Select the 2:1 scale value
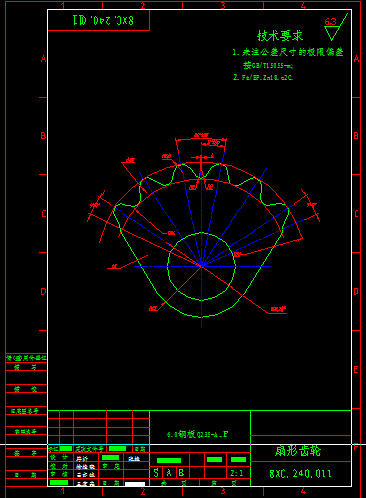Image resolution: width=366 pixels, height=498 pixels. [x=237, y=473]
